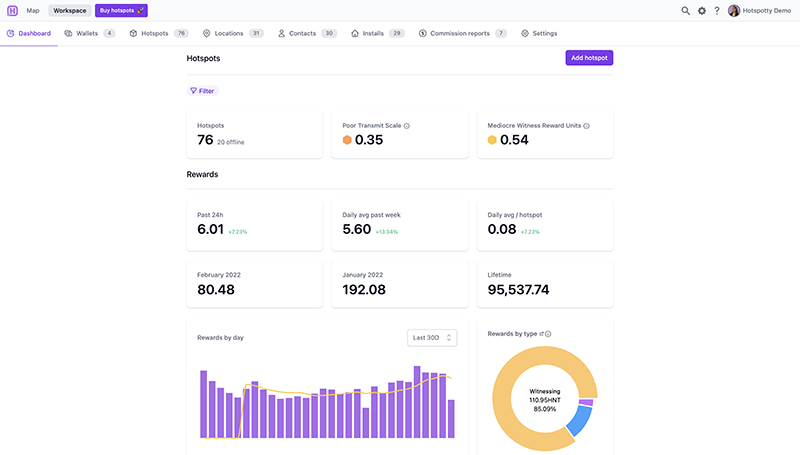Click the Add hotspot button
Viewport: 800px width, 455px height.
(x=589, y=58)
